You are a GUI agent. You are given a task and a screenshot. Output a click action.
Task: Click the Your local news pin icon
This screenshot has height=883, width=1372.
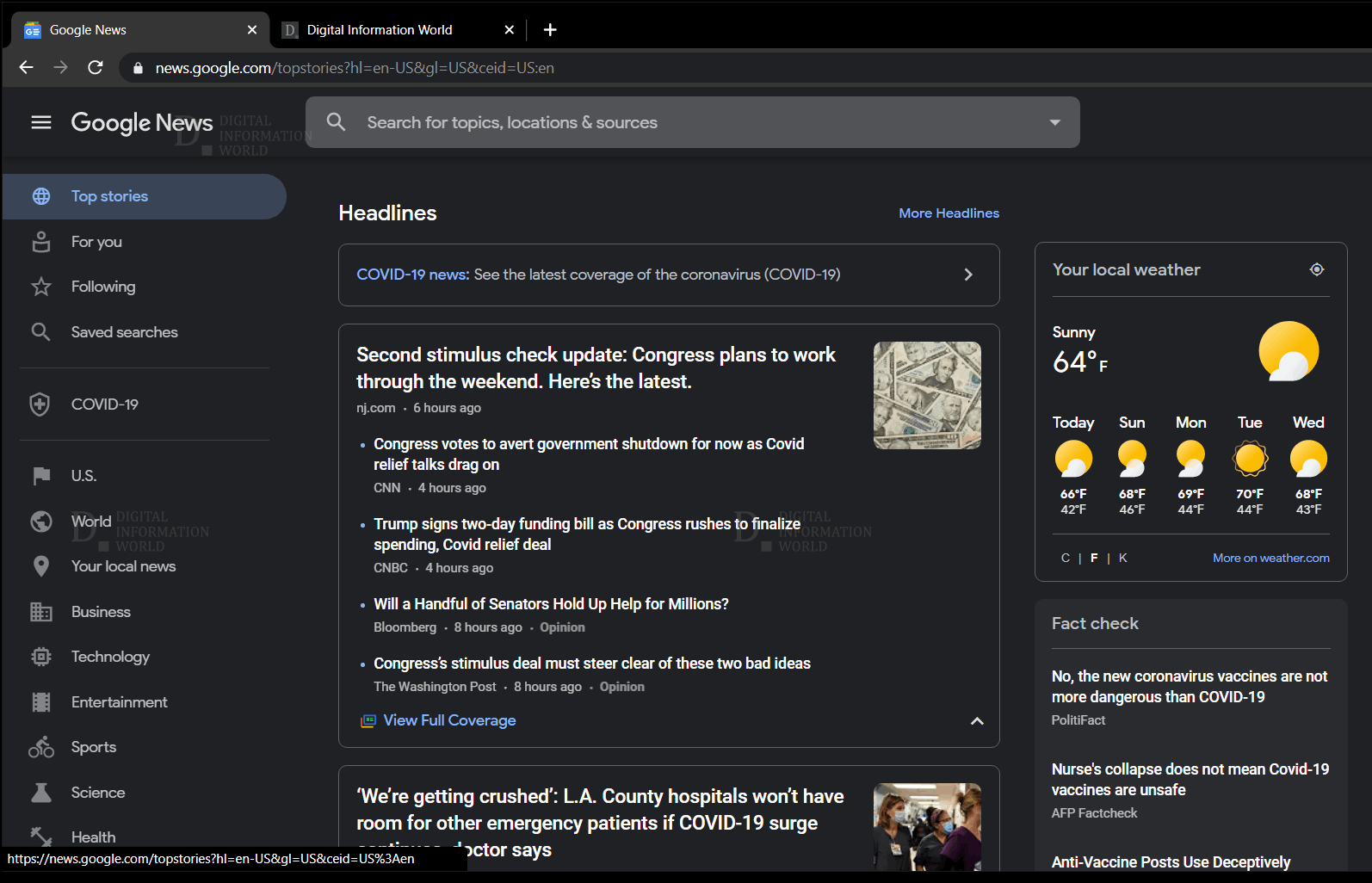tap(41, 566)
